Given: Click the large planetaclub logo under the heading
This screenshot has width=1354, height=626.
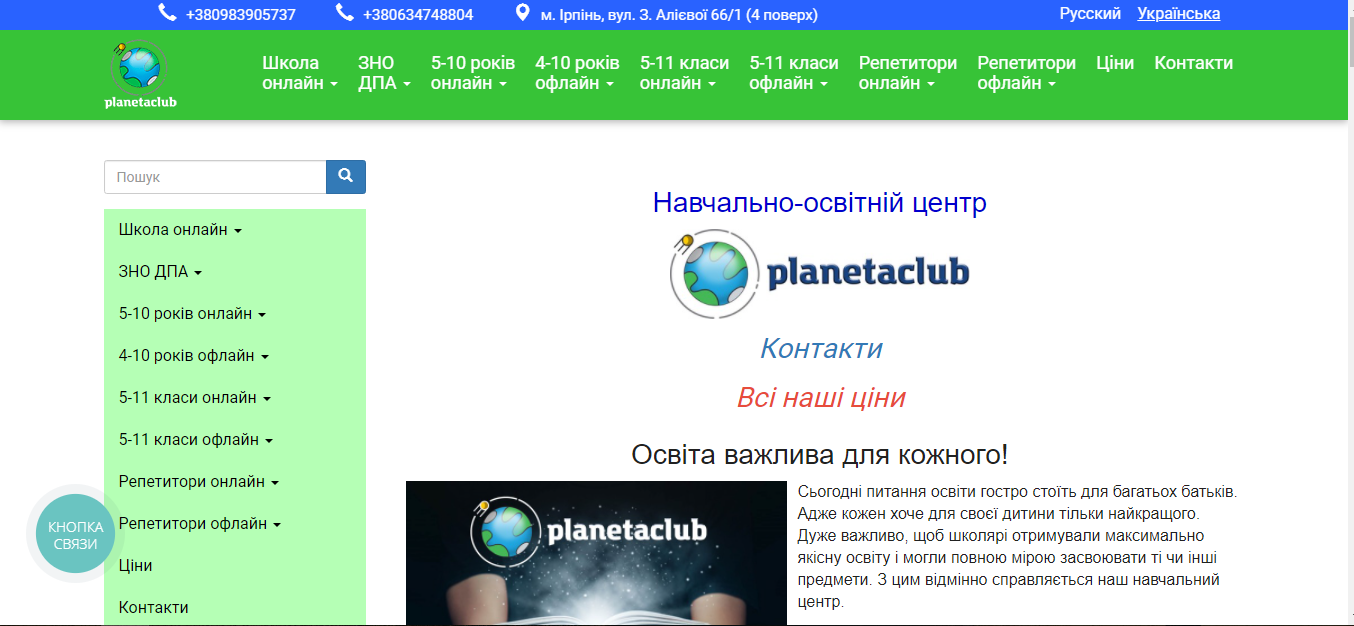Looking at the screenshot, I should pyautogui.click(x=819, y=274).
